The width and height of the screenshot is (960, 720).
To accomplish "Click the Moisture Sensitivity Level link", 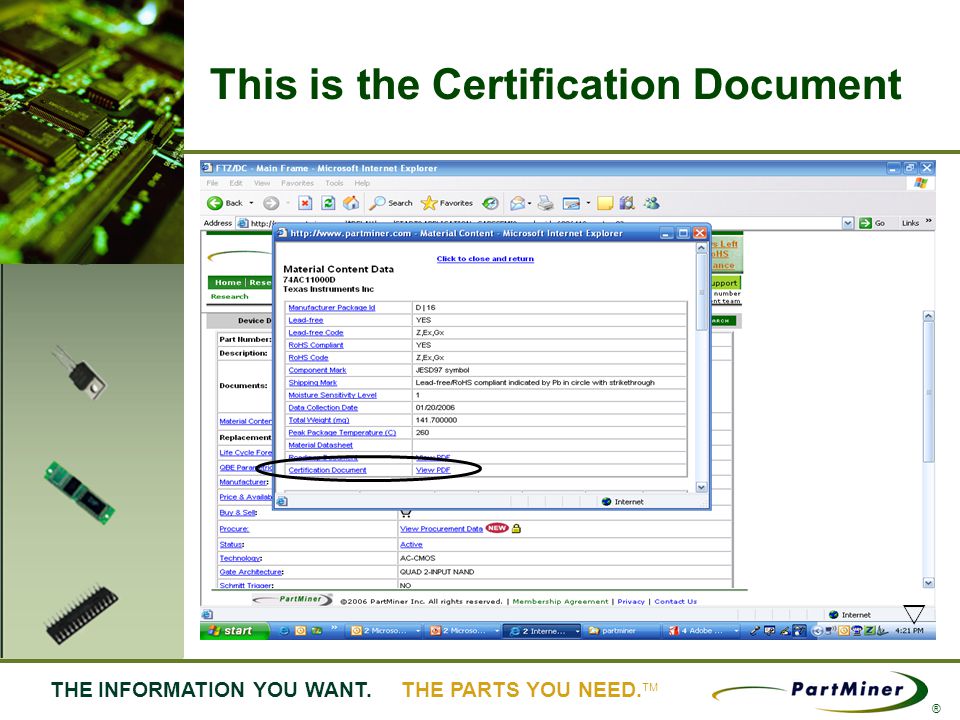I will (332, 396).
